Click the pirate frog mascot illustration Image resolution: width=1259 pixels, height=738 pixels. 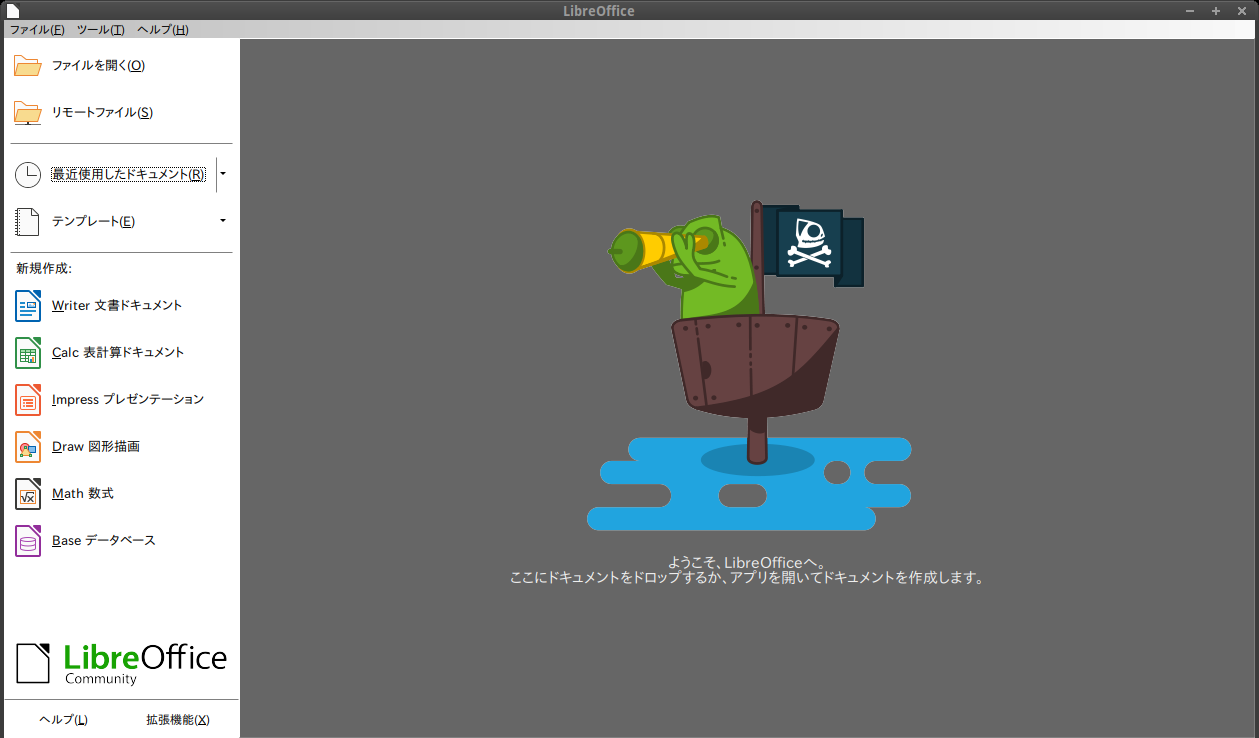[x=748, y=366]
